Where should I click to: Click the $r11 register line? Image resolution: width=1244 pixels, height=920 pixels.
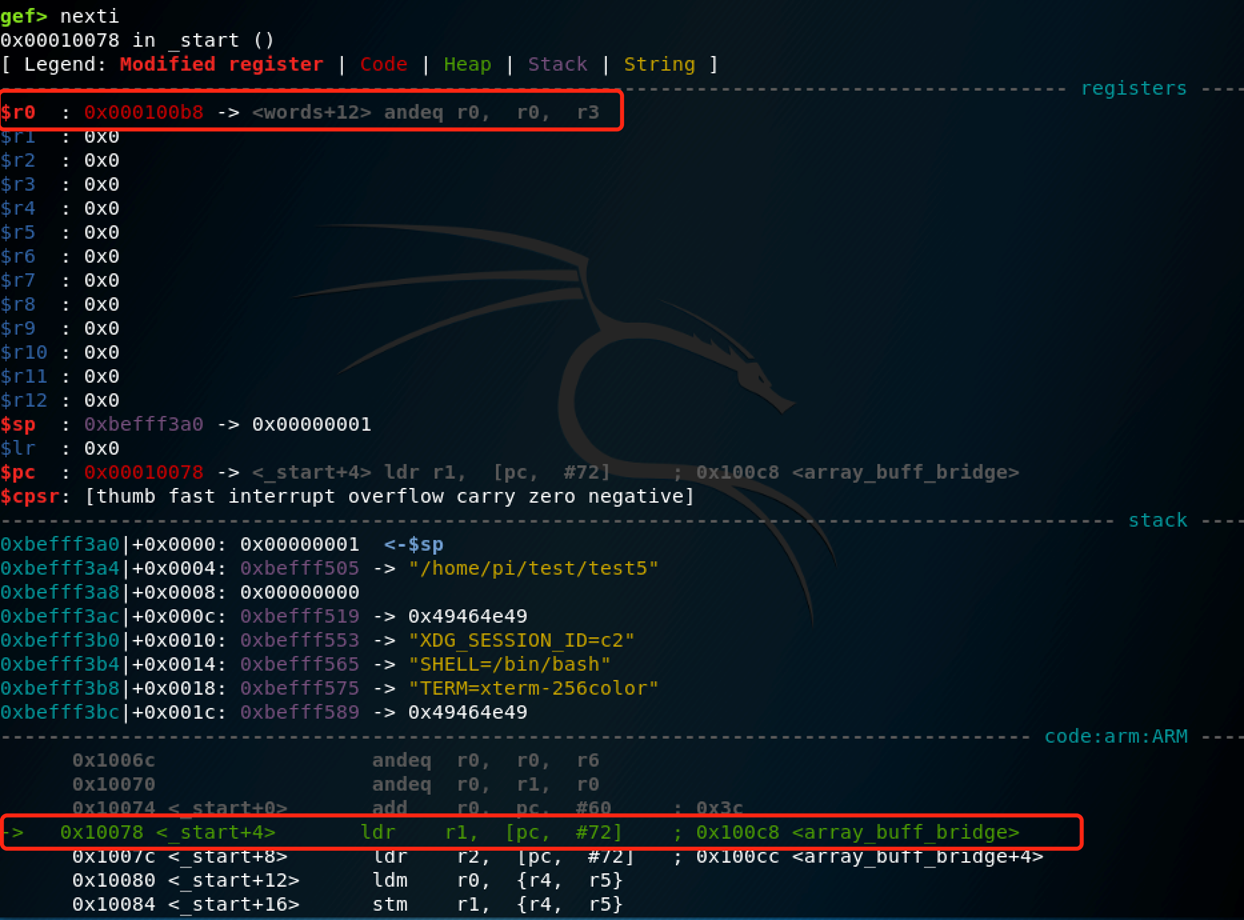click(x=60, y=376)
